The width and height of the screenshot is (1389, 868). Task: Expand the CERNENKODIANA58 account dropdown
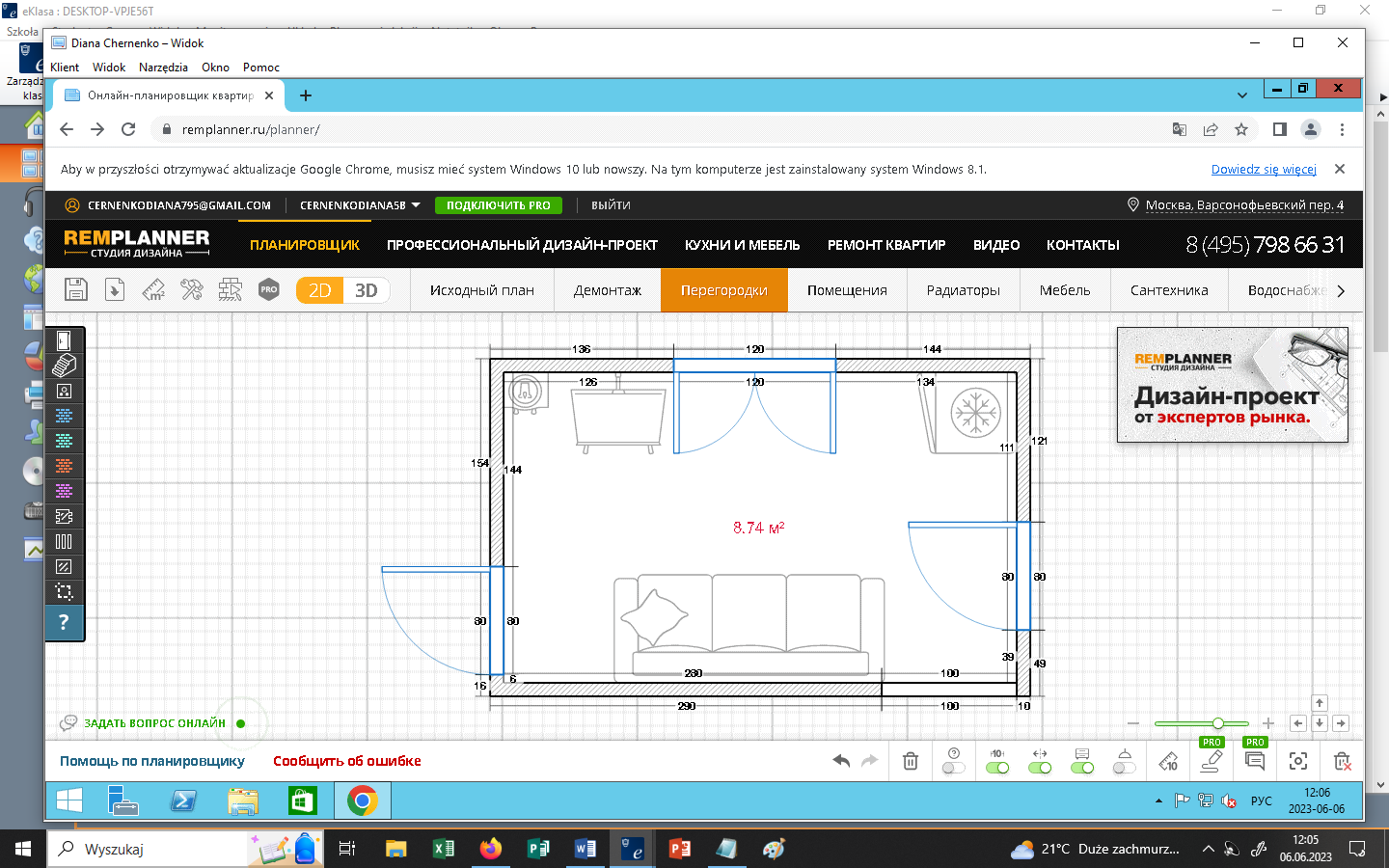pos(416,205)
